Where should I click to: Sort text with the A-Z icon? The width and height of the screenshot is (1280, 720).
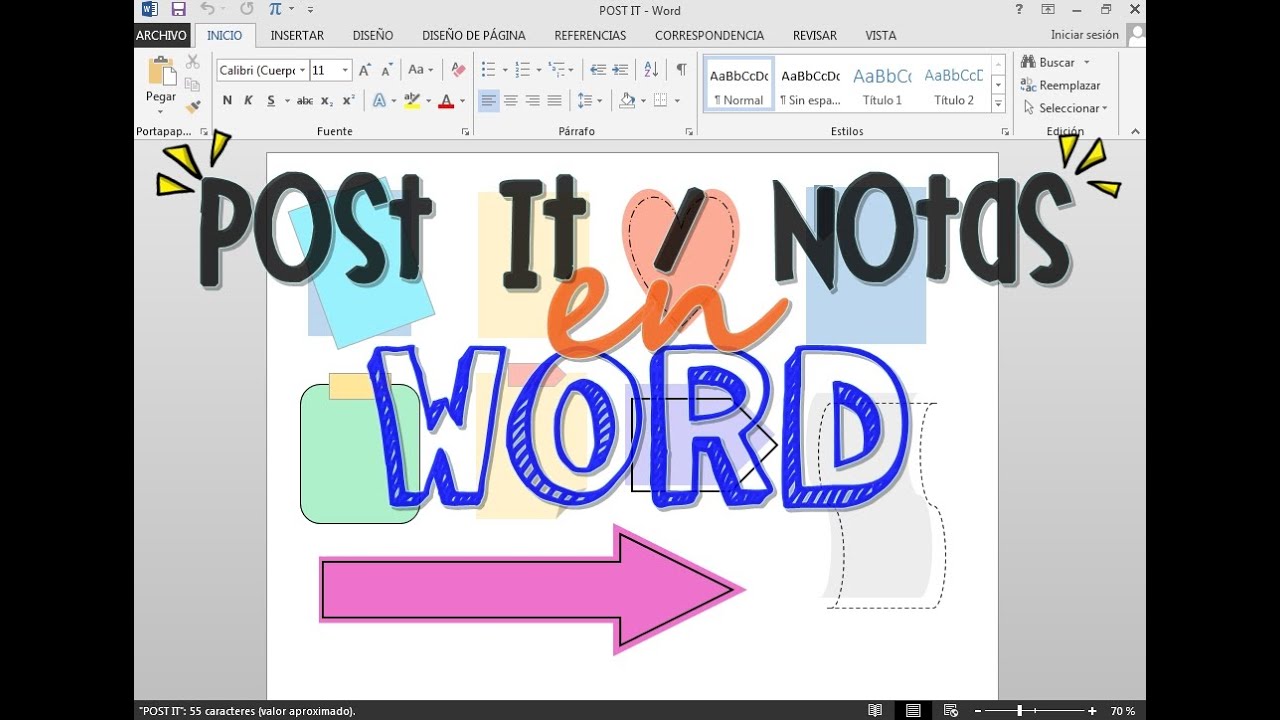pos(651,70)
